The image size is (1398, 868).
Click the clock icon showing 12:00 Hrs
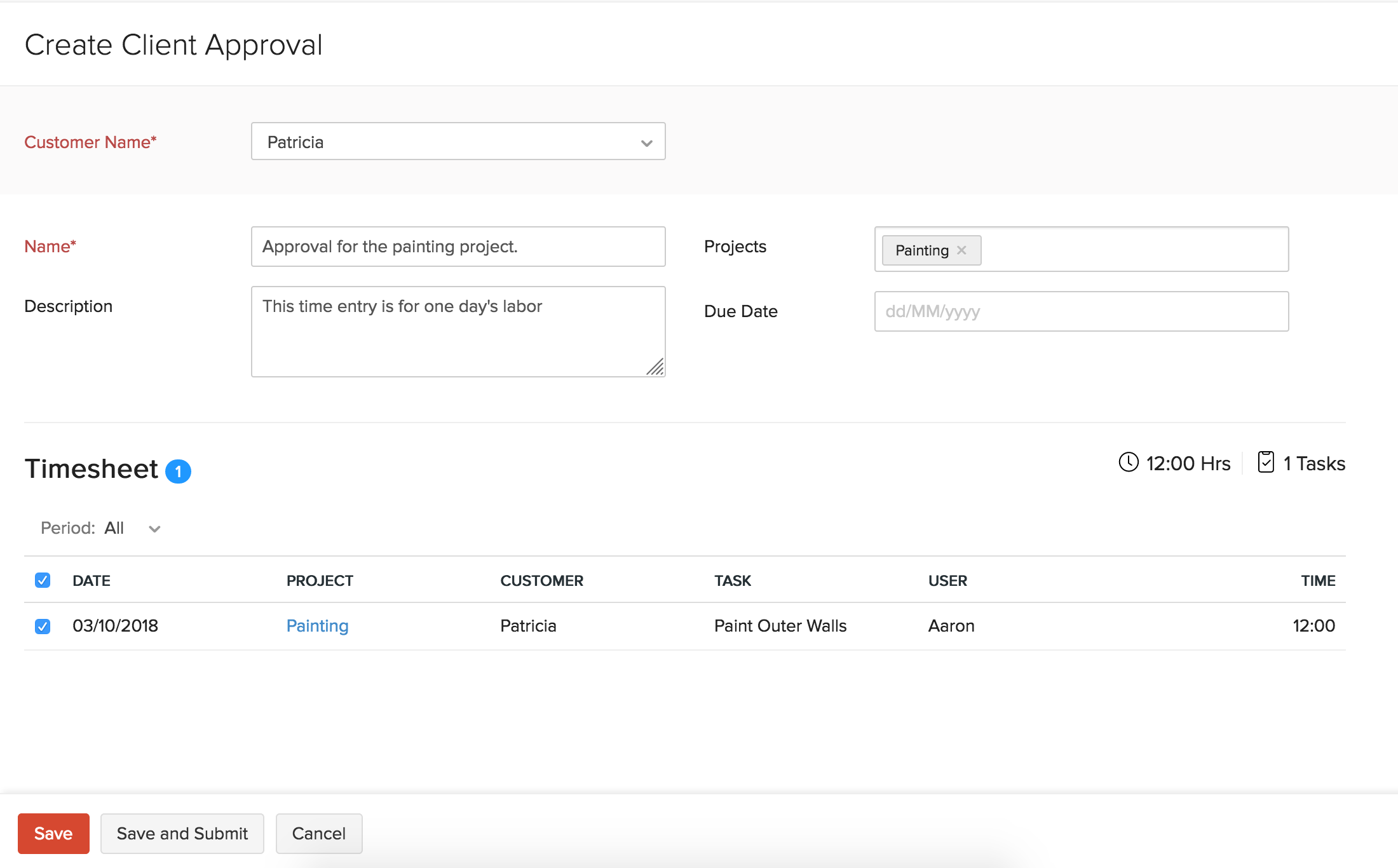tap(1129, 463)
